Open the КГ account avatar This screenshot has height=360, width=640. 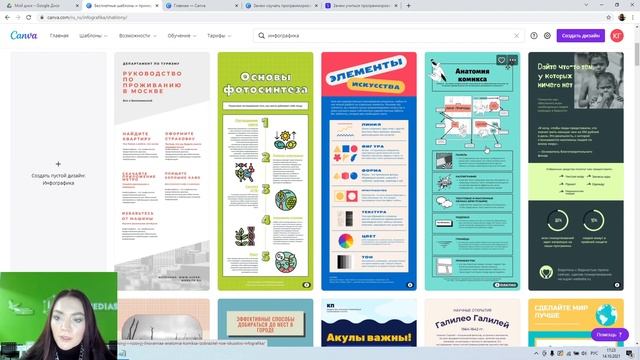(x=617, y=36)
